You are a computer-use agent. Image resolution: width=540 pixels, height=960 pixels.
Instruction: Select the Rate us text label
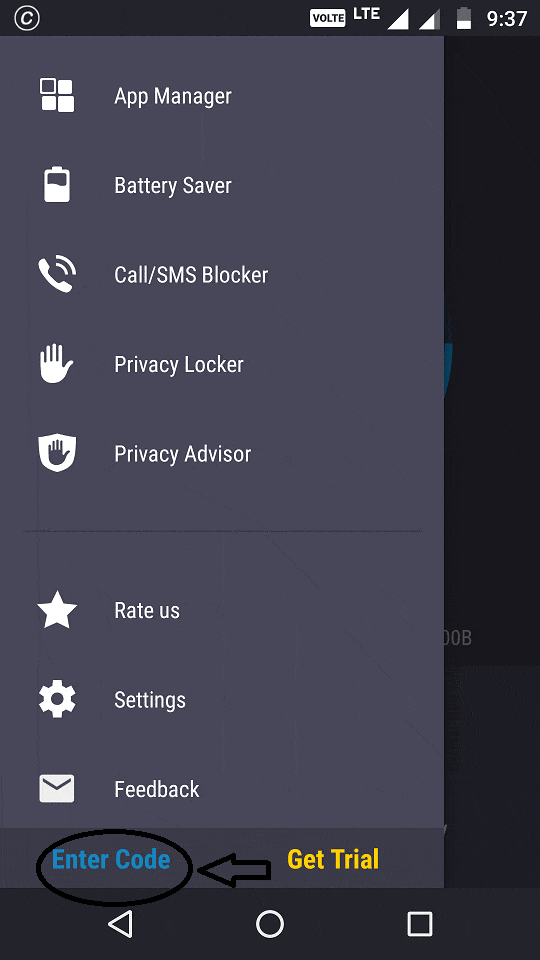[147, 610]
